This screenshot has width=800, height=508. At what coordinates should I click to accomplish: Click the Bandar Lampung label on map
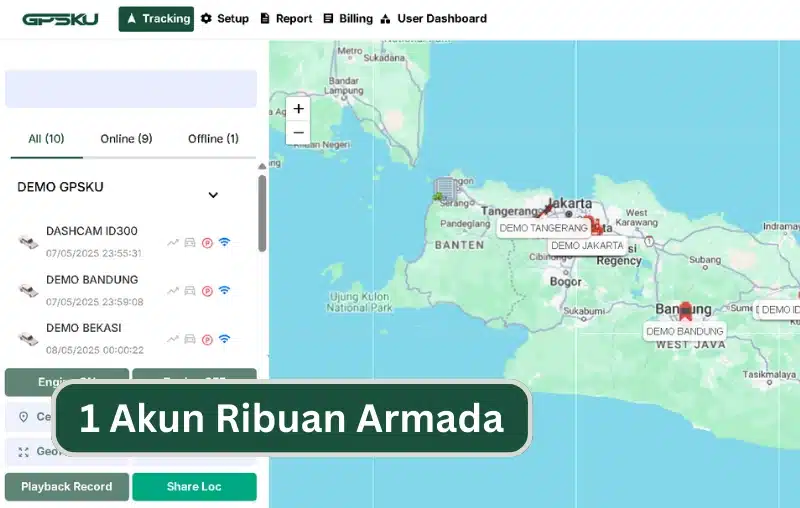pyautogui.click(x=345, y=86)
